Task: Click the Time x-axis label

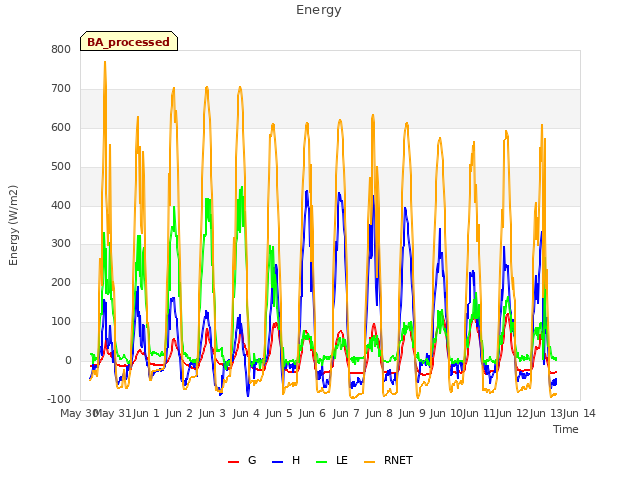Action: pyautogui.click(x=565, y=429)
